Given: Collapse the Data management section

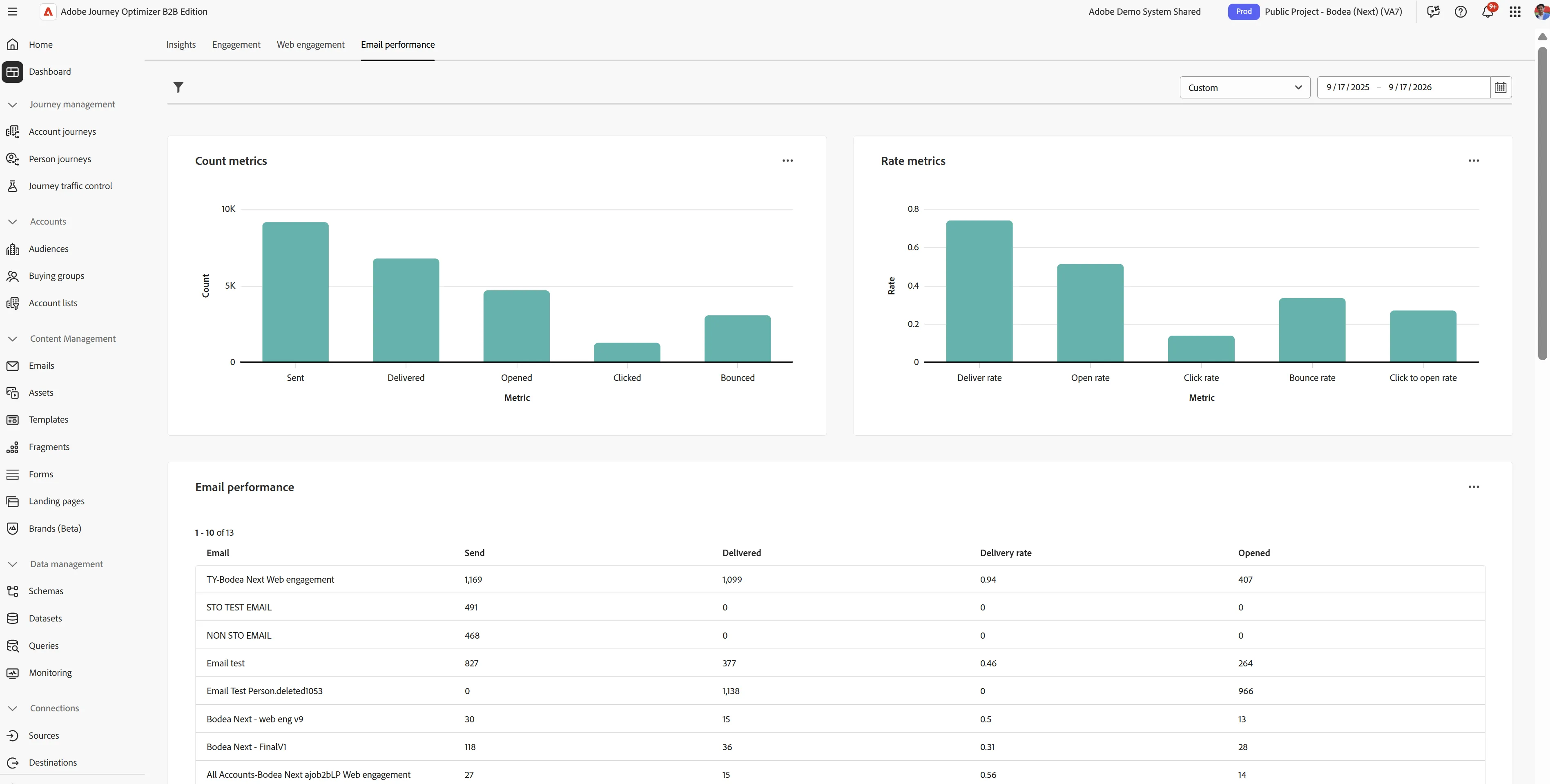Looking at the screenshot, I should click(13, 564).
